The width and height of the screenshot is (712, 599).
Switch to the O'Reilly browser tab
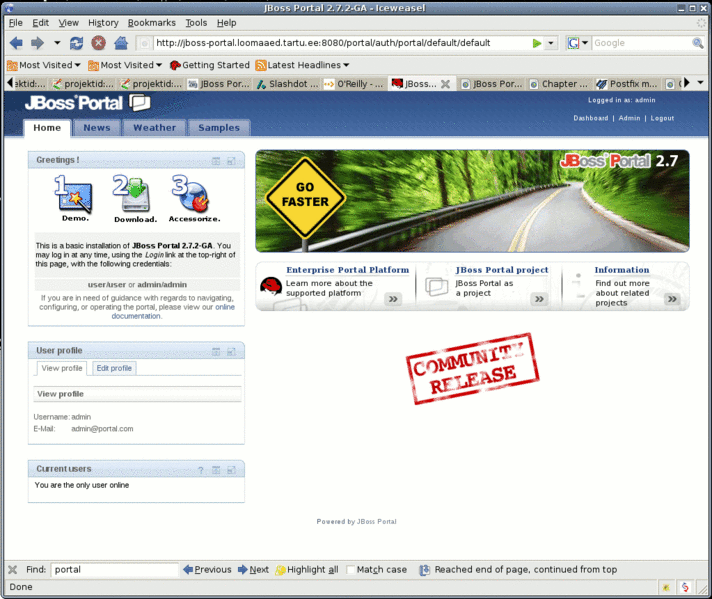(354, 84)
